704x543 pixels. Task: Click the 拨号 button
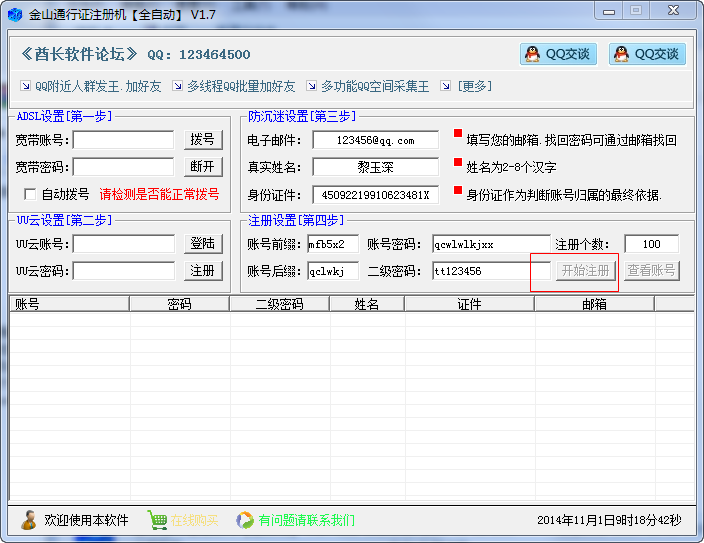203,140
